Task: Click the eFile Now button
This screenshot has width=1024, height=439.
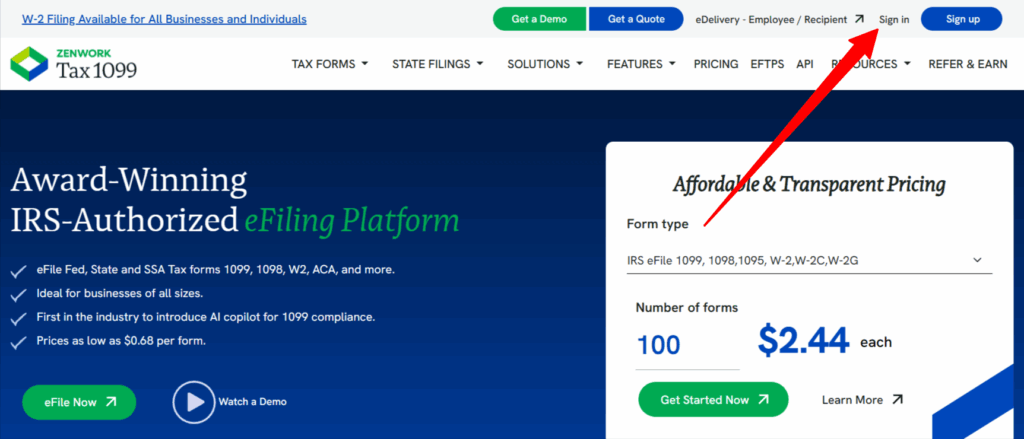Action: point(79,402)
